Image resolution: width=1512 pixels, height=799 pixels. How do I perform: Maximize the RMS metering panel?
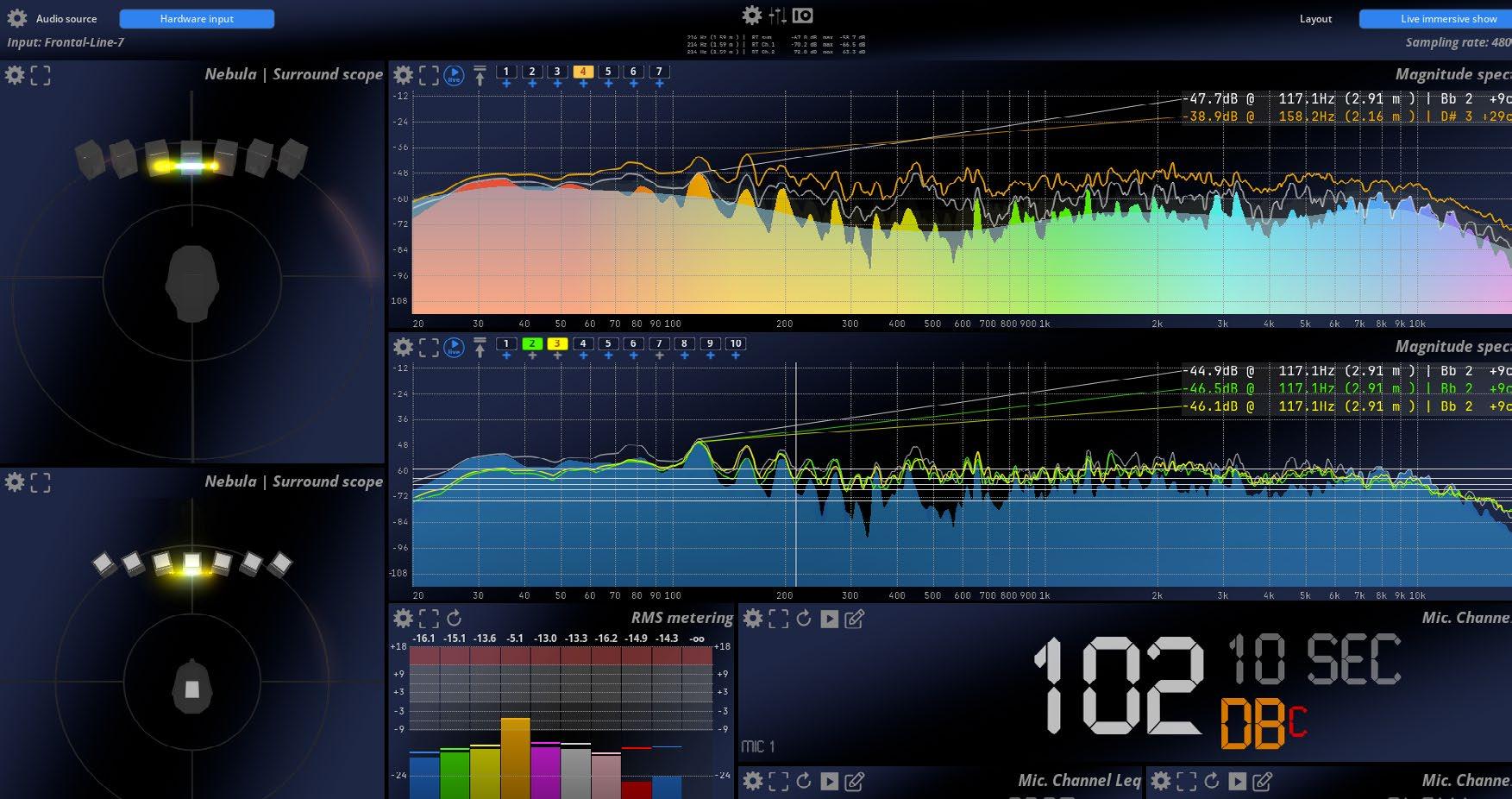click(429, 618)
